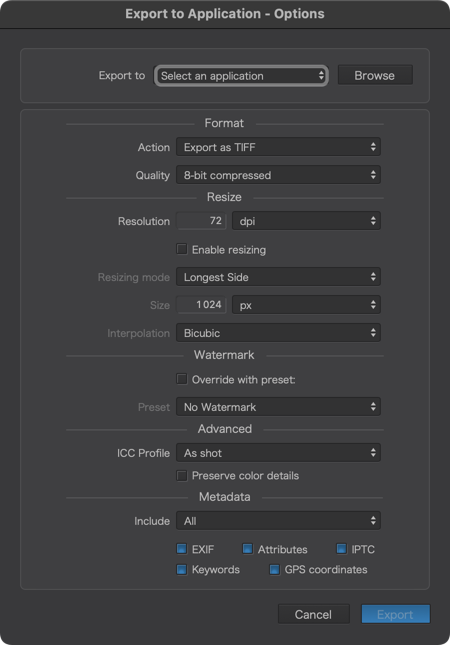Open the Export to application dropdown
450x645 pixels.
coord(241,76)
